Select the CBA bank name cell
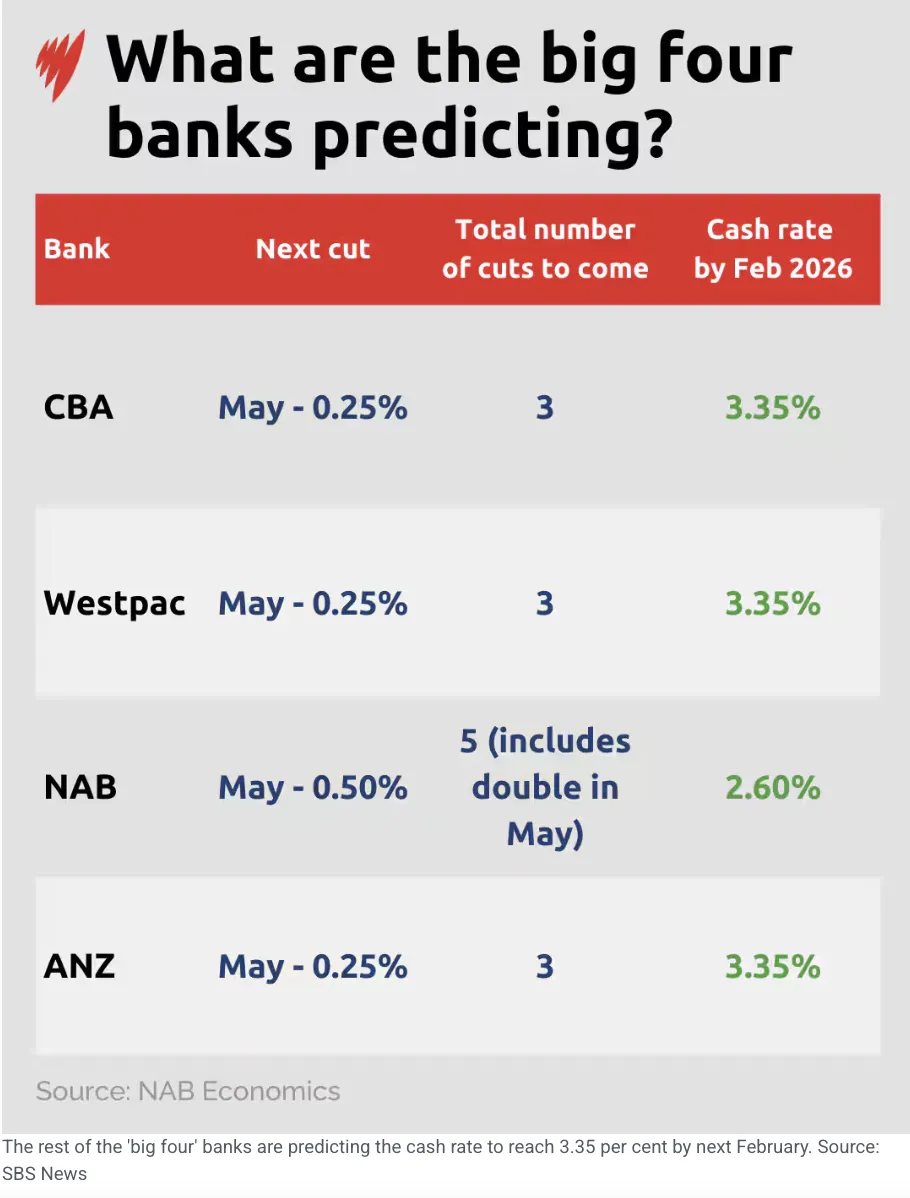Screen dimensions: 910x1198 (x=79, y=407)
